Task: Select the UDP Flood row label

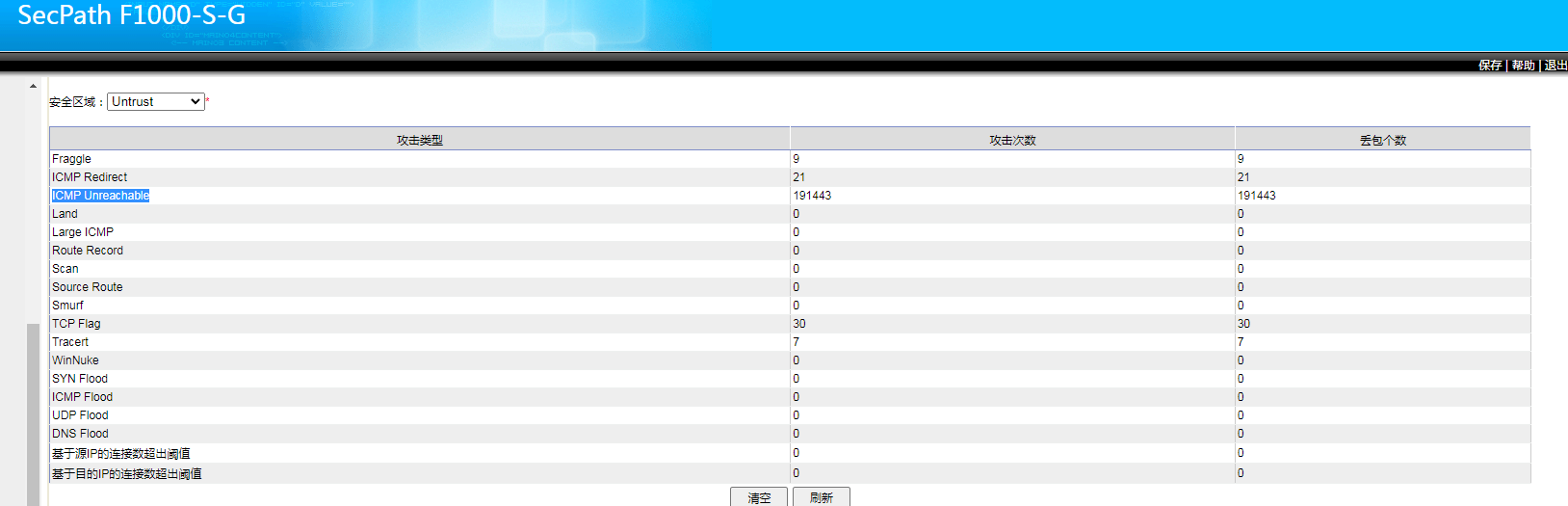Action: (80, 415)
